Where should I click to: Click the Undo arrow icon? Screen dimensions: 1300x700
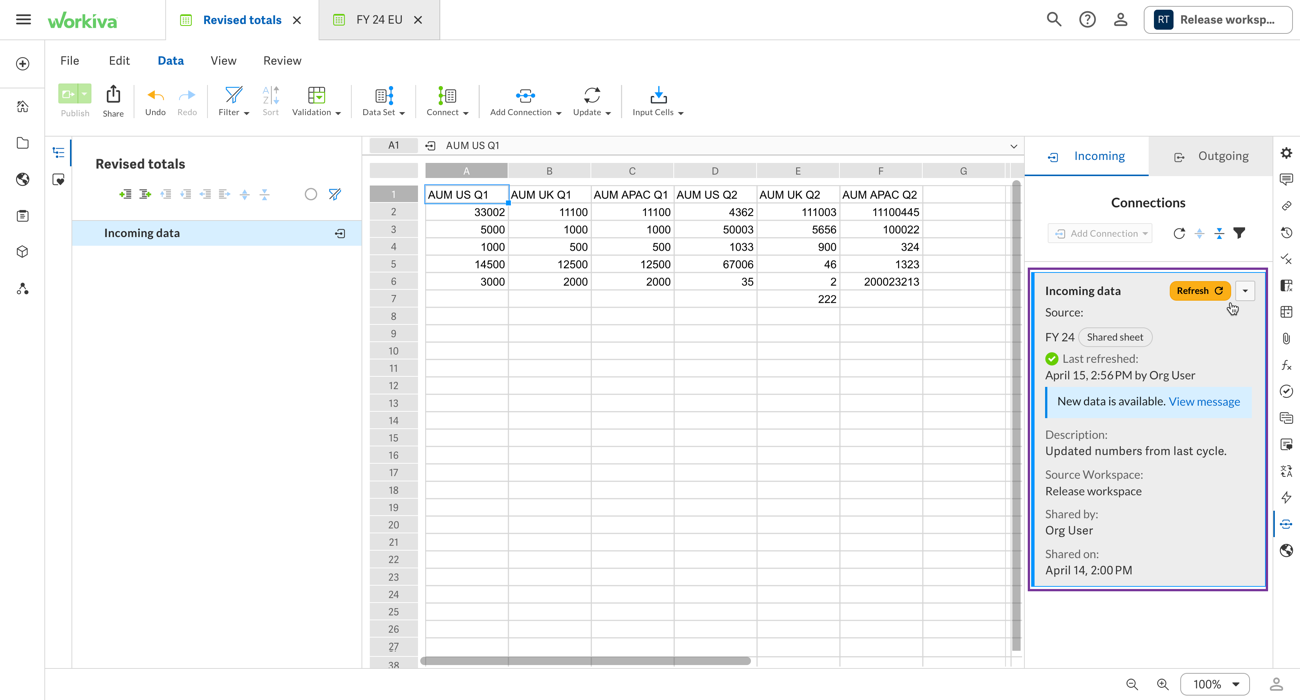coord(155,100)
